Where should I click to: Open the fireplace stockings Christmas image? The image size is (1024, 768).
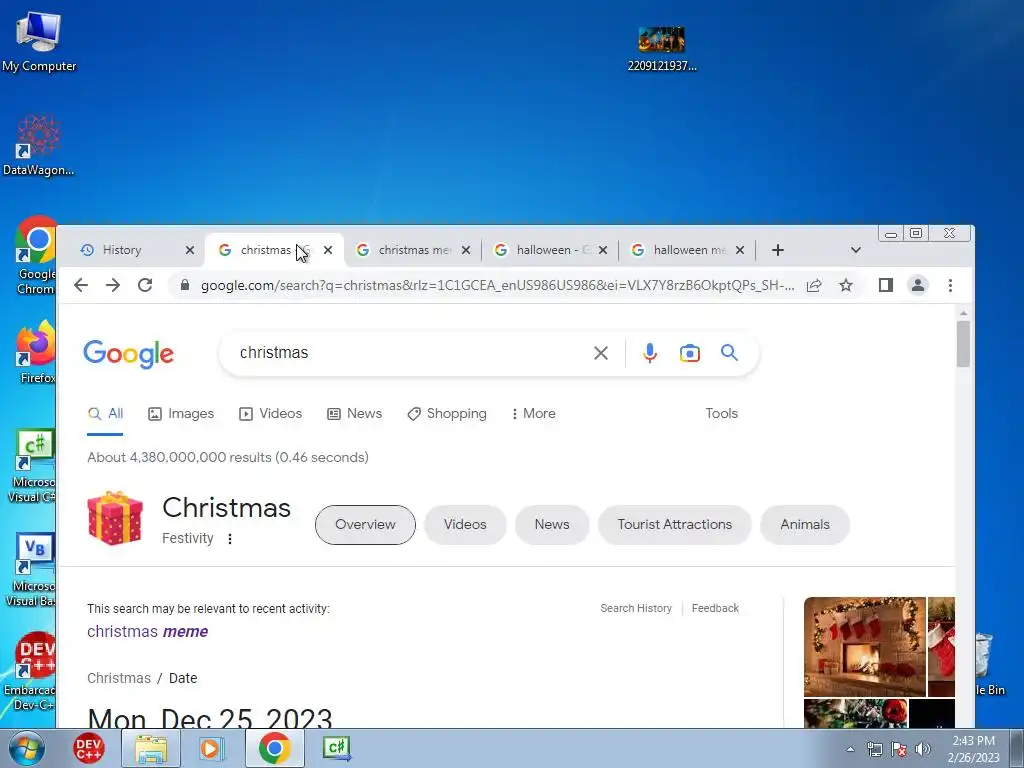pos(865,647)
